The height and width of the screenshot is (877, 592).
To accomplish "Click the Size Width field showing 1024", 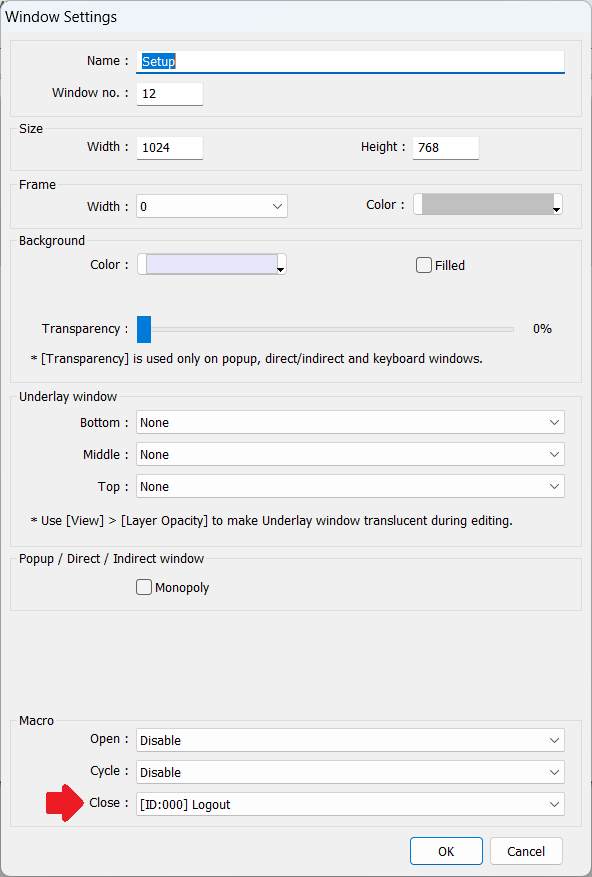I will coord(170,148).
